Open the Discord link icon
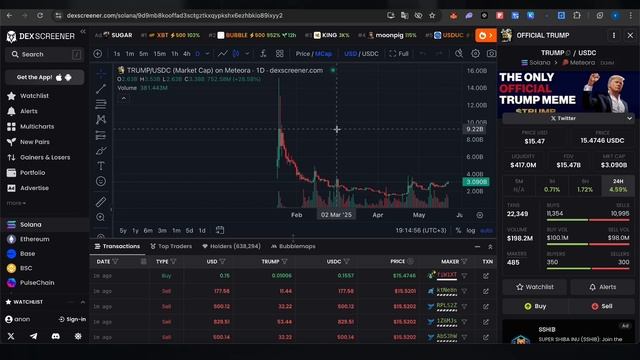Image resolution: width=640 pixels, height=360 pixels. [56, 336]
